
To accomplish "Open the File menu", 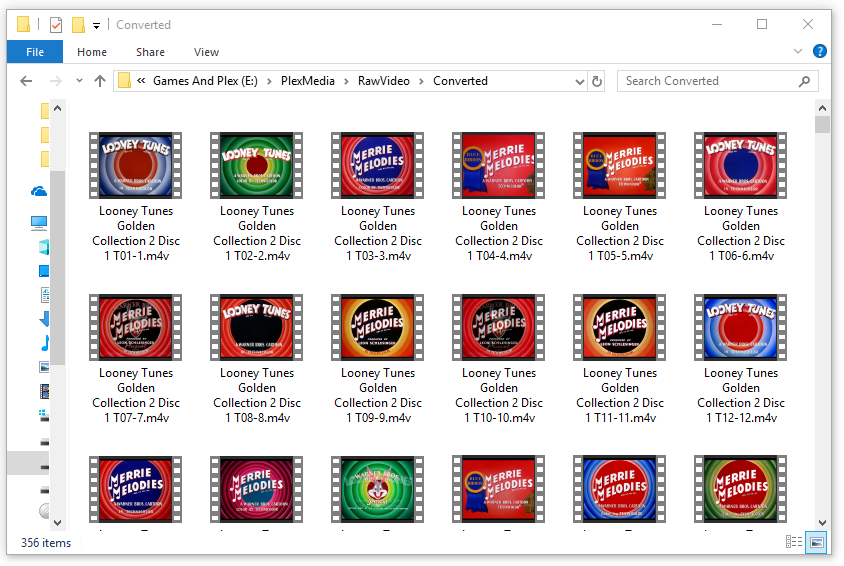I will [x=35, y=52].
